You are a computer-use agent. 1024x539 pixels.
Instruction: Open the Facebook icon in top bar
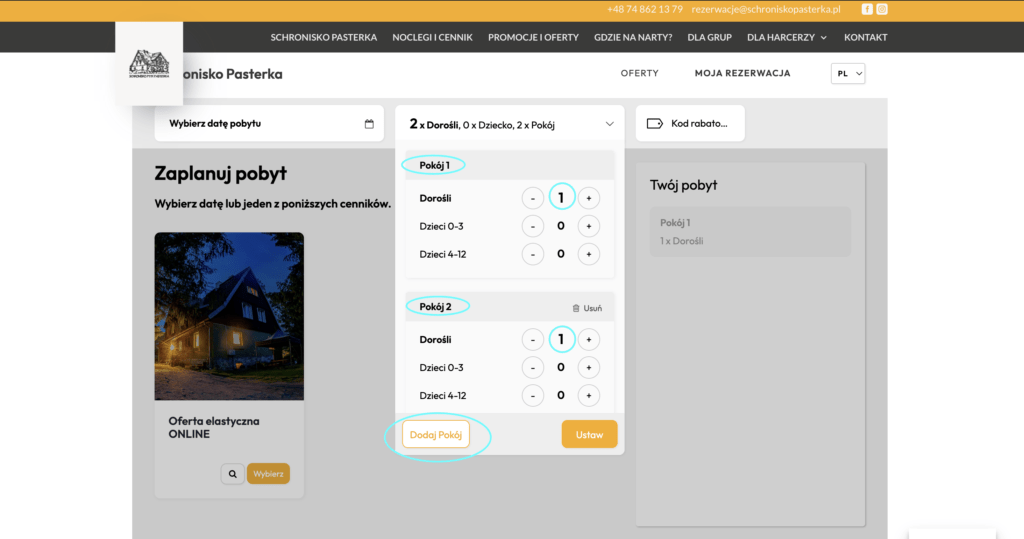[866, 9]
